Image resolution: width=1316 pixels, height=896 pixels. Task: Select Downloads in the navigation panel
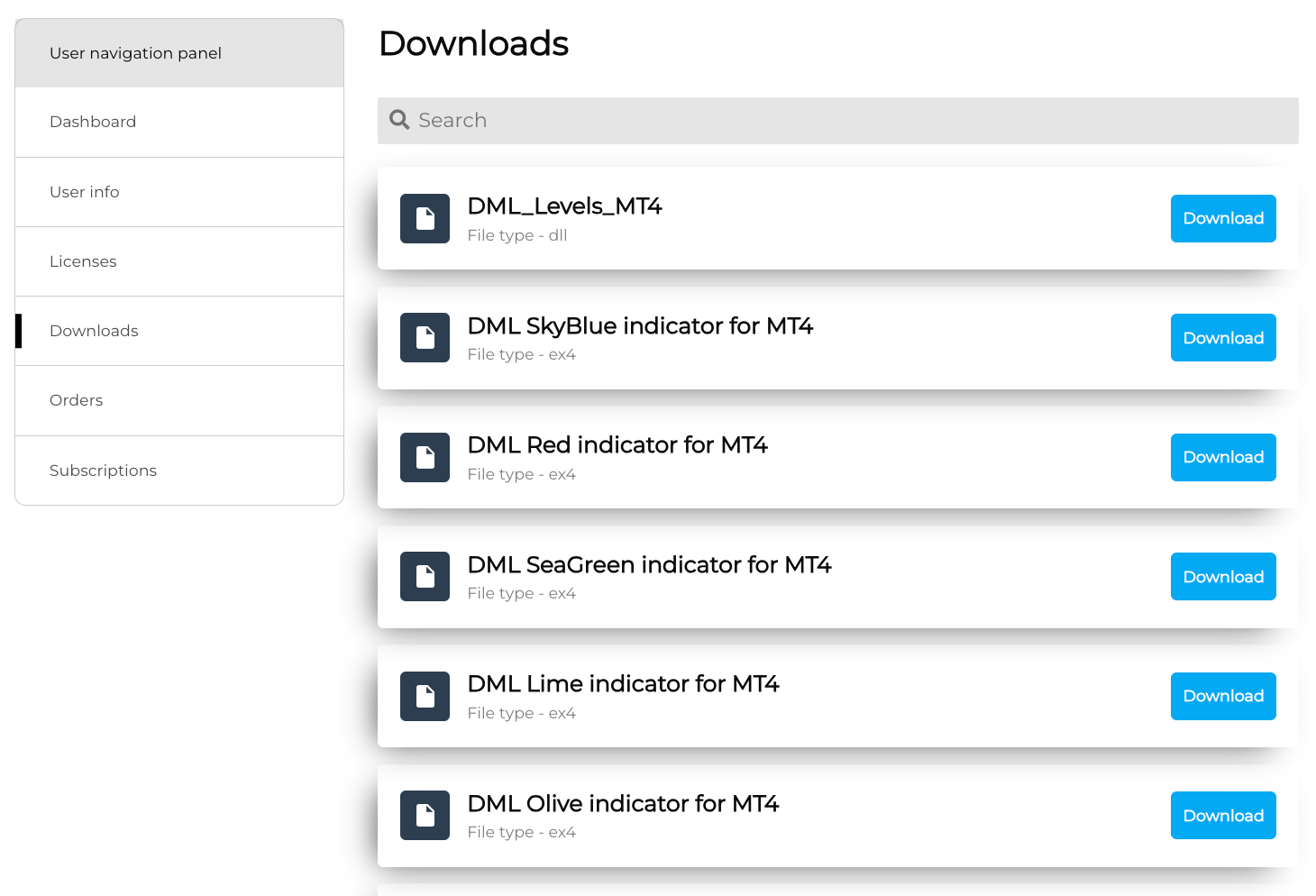click(x=94, y=331)
